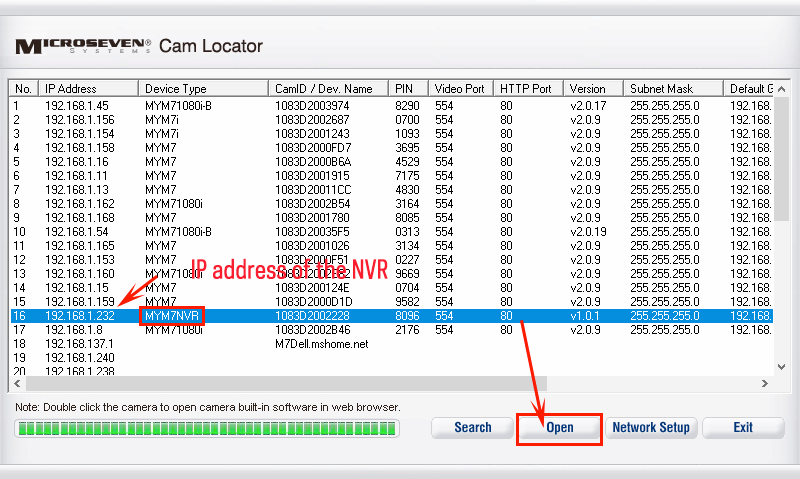The image size is (800, 479).
Task: Click CamID 1083D2000D1D
Action: 314,302
